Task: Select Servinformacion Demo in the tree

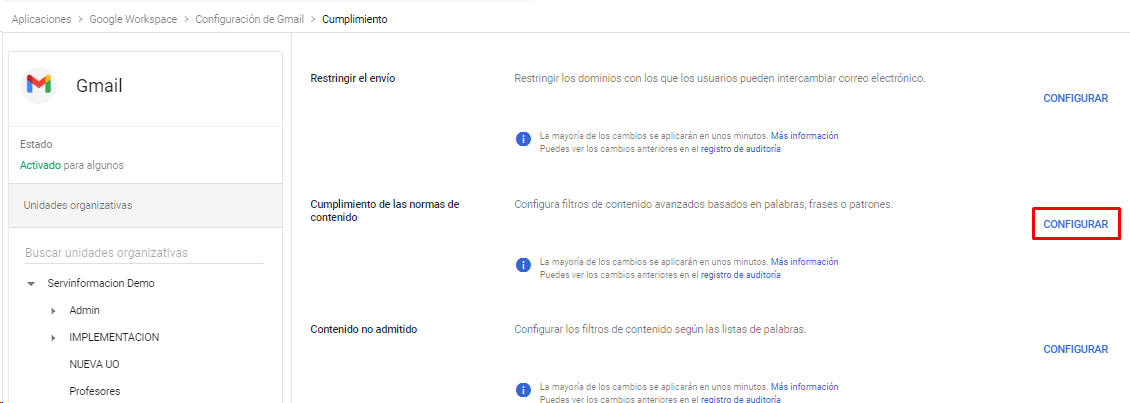Action: pos(101,283)
